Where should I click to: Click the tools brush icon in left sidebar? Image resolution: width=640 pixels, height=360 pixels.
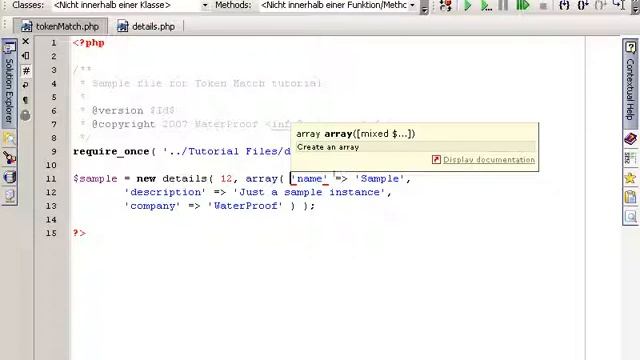coord(9,158)
